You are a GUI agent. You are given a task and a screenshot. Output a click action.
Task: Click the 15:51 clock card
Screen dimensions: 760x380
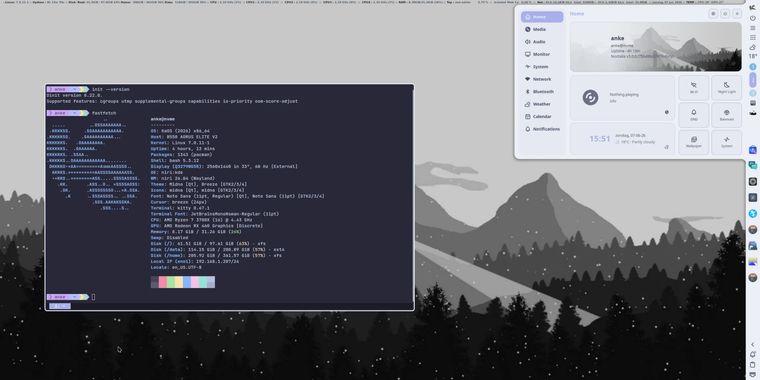tap(622, 139)
